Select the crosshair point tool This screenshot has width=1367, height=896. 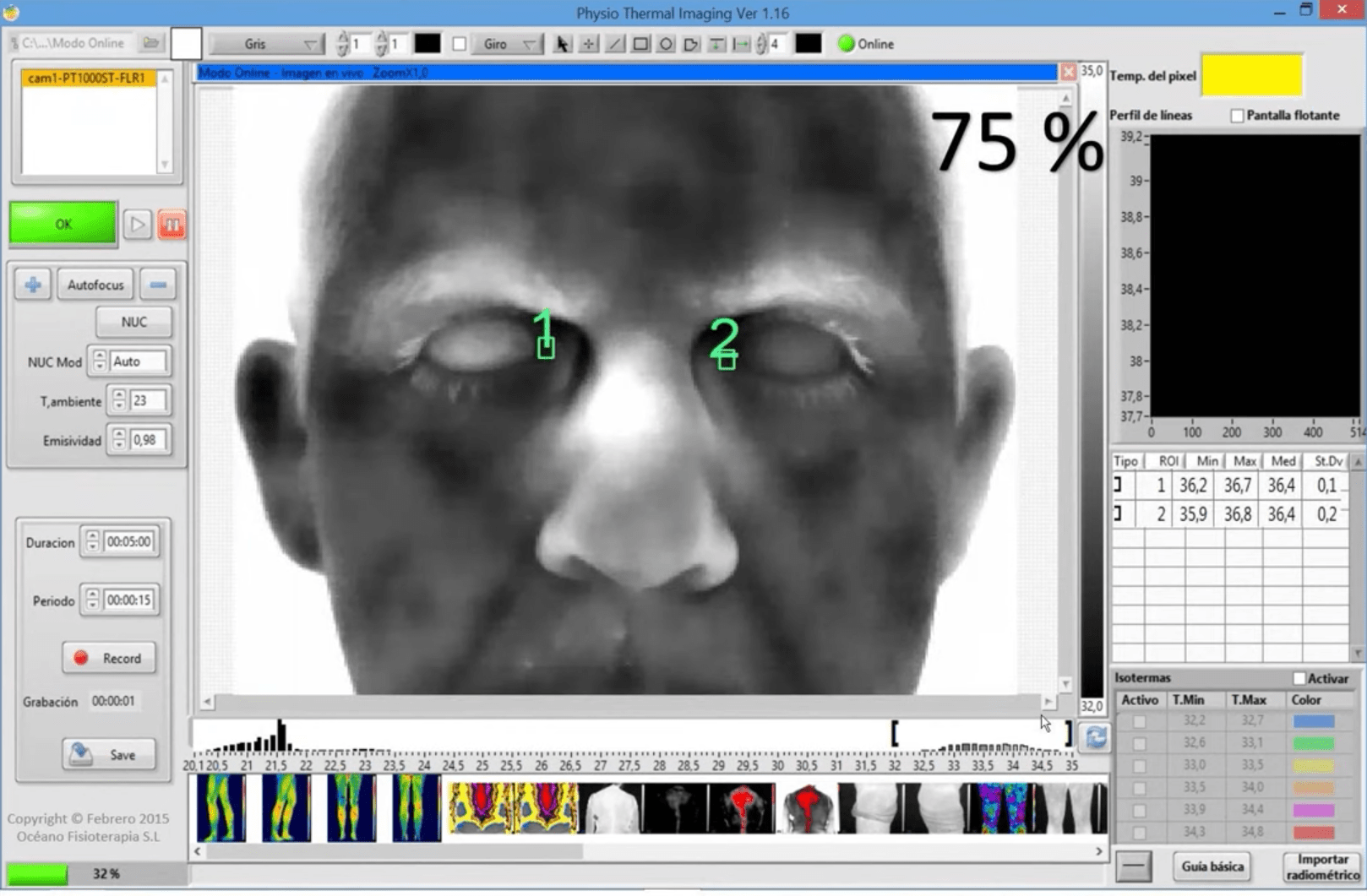pyautogui.click(x=589, y=44)
